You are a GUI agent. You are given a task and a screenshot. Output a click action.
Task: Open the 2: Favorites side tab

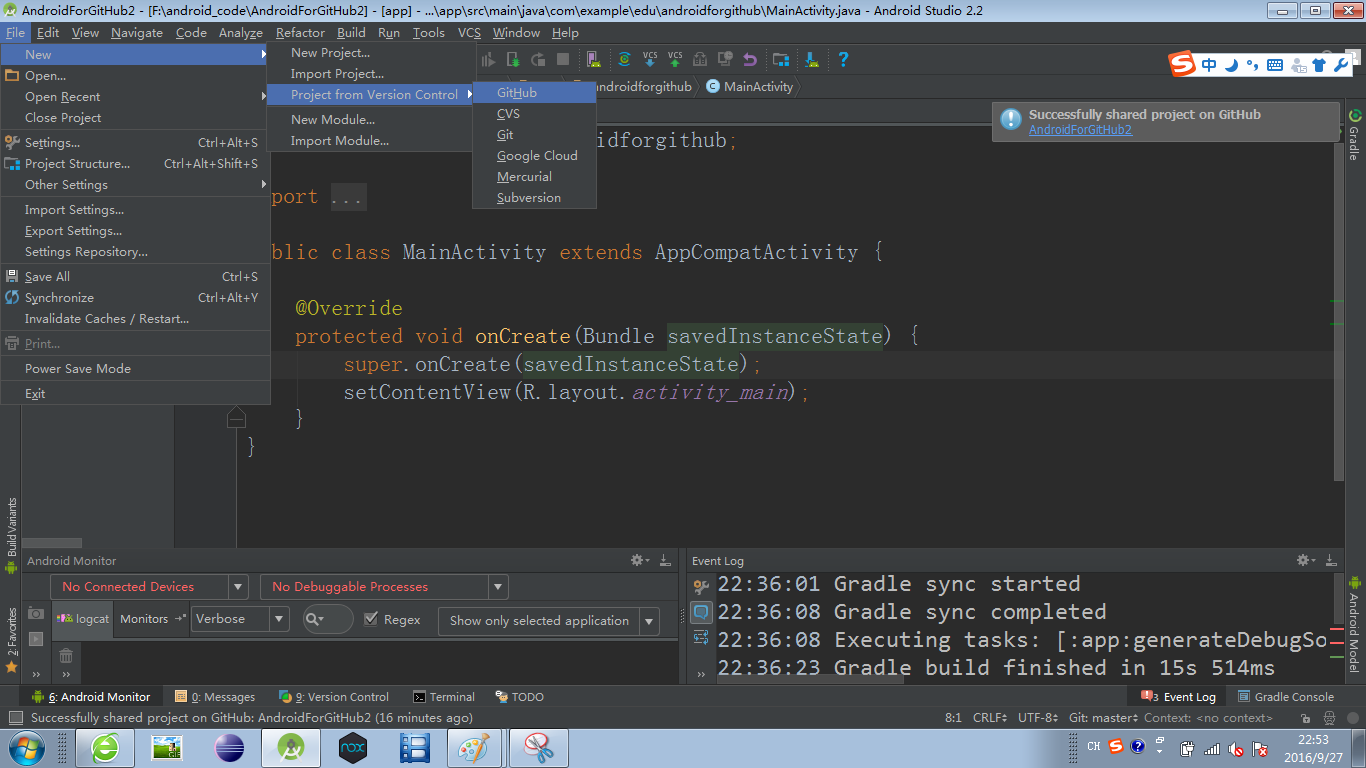click(12, 639)
